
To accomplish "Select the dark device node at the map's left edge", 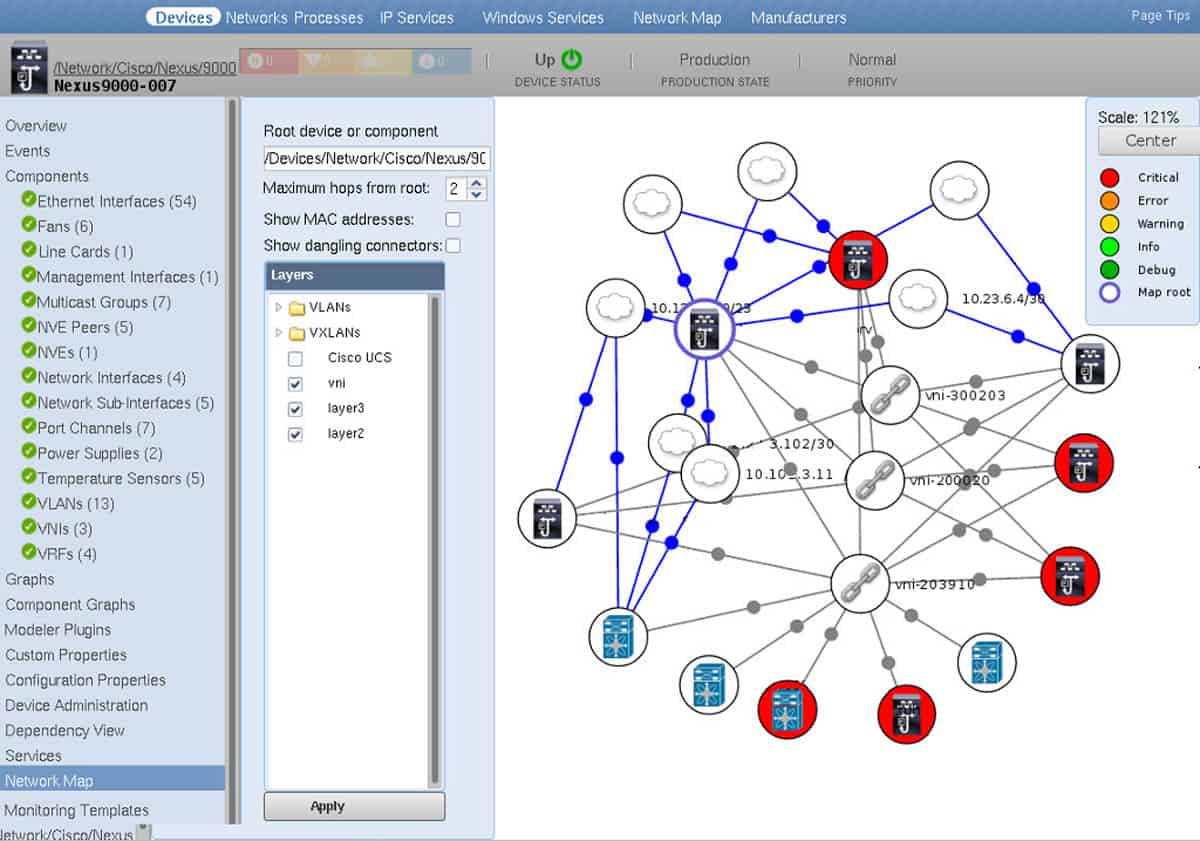I will pos(547,519).
